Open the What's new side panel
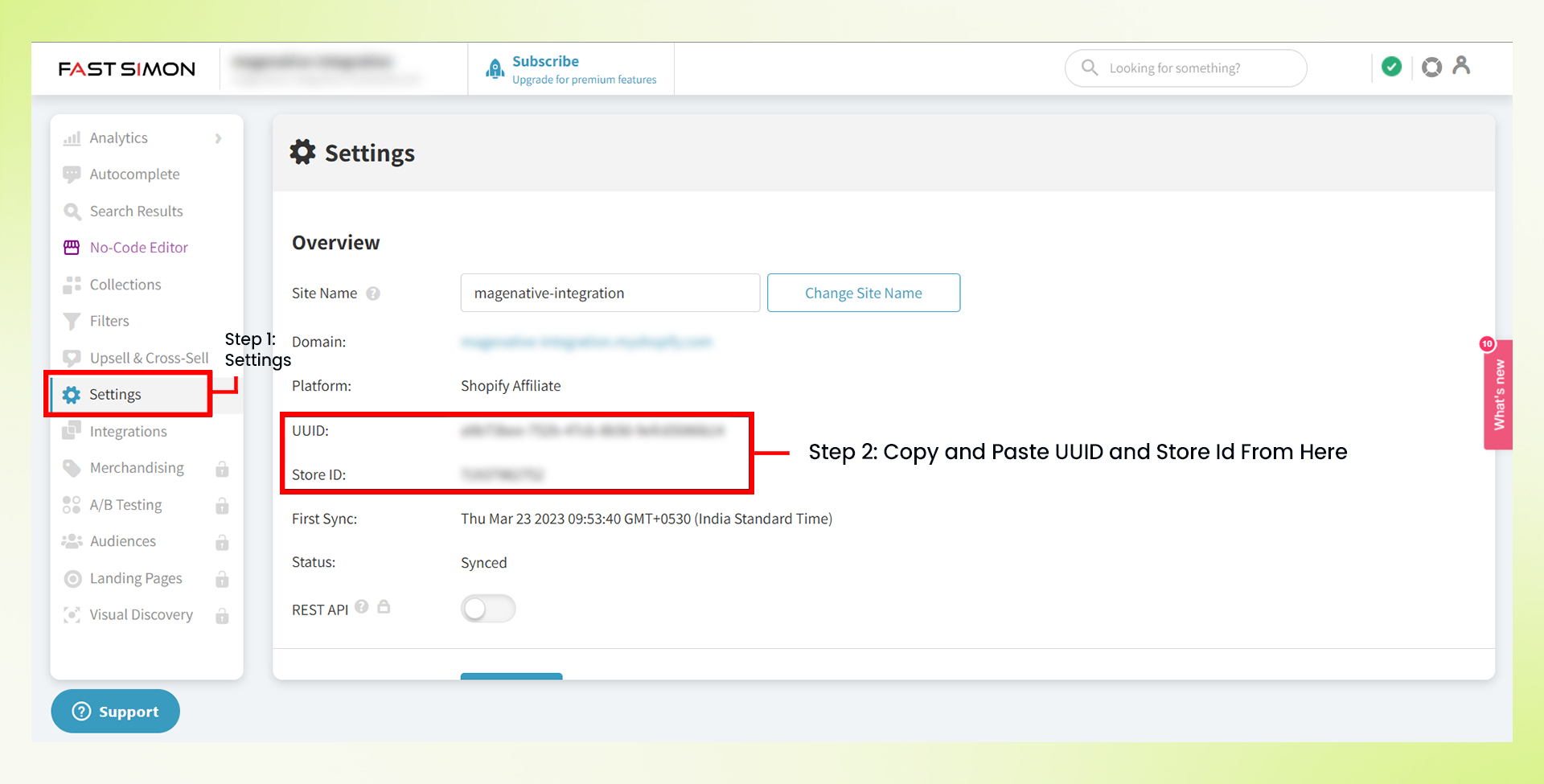The height and width of the screenshot is (784, 1544). [1498, 395]
